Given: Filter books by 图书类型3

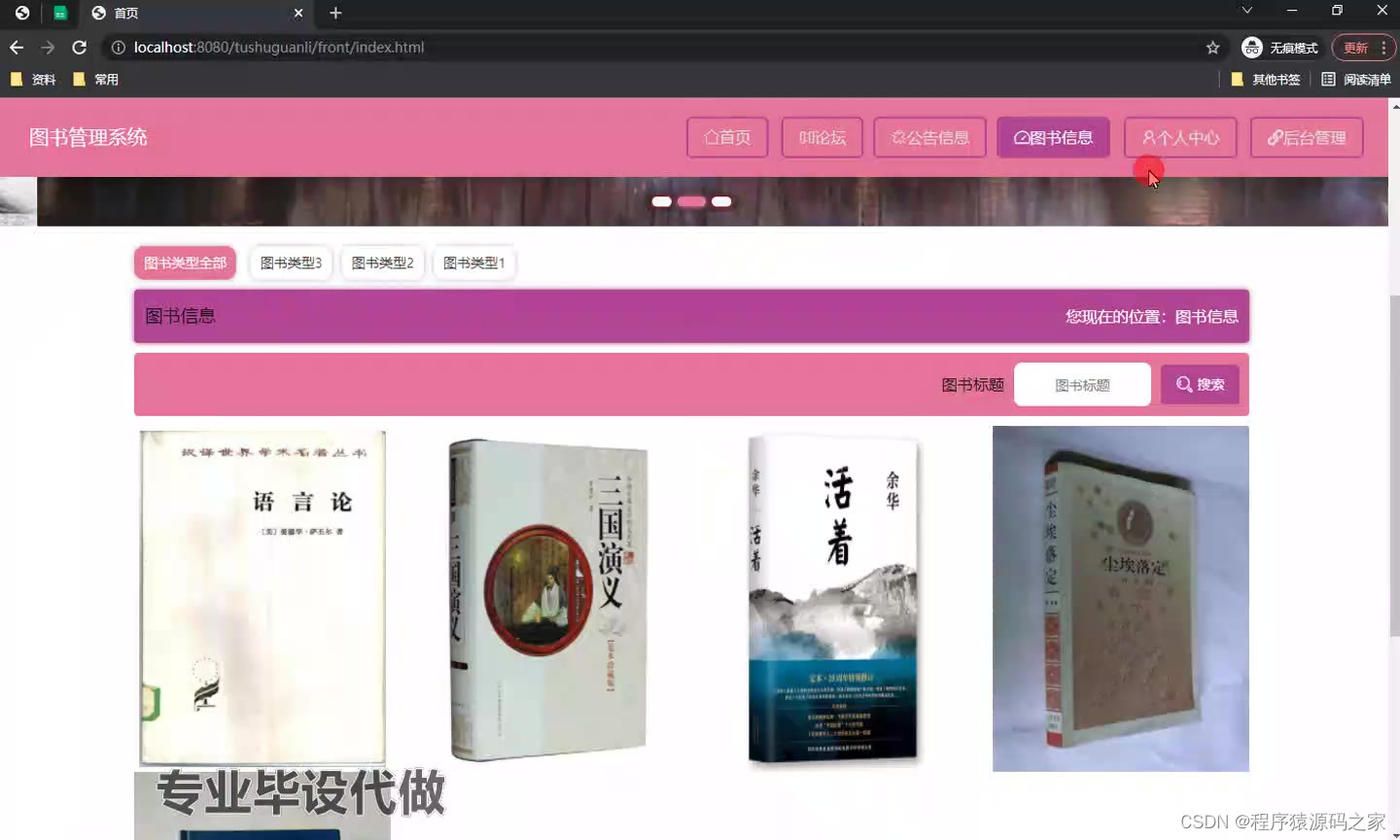Looking at the screenshot, I should click(291, 262).
